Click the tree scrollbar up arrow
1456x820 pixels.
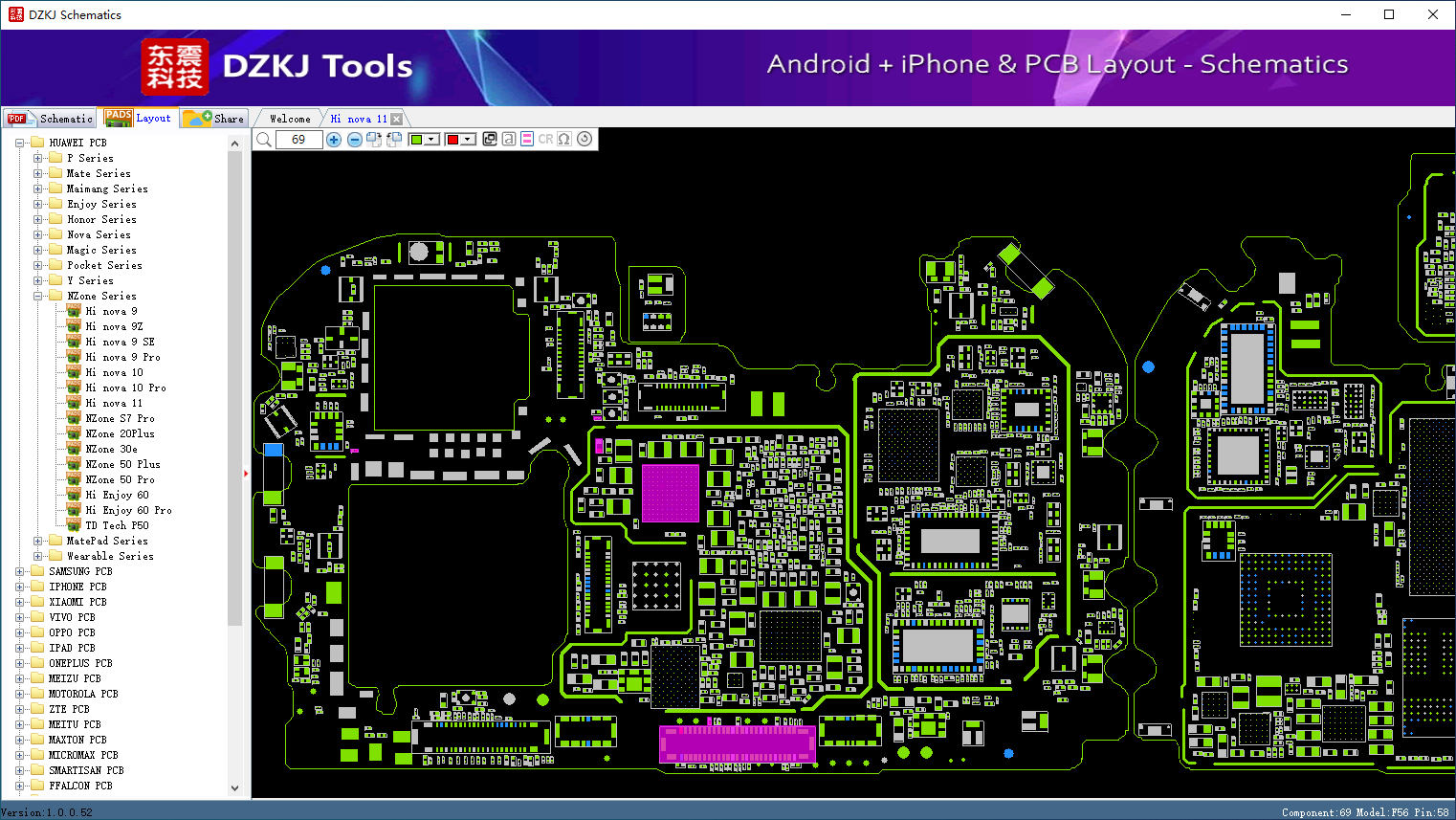click(x=235, y=144)
